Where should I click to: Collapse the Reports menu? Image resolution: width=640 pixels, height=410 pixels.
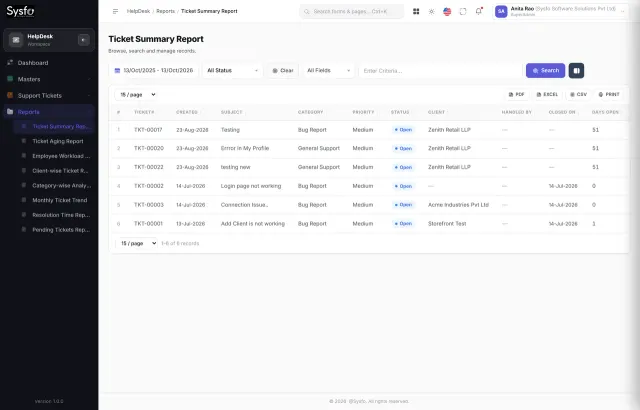point(49,112)
